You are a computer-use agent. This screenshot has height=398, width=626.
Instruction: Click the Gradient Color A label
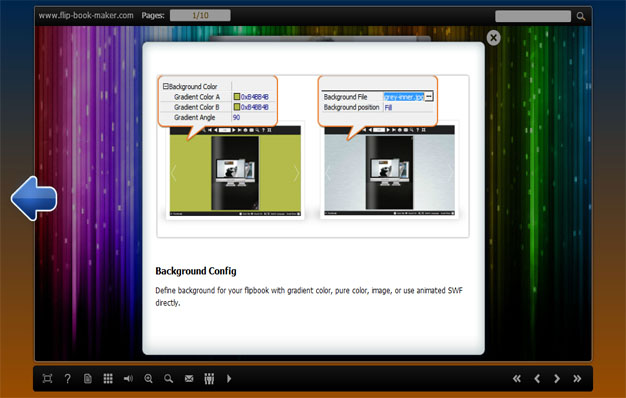click(x=197, y=97)
